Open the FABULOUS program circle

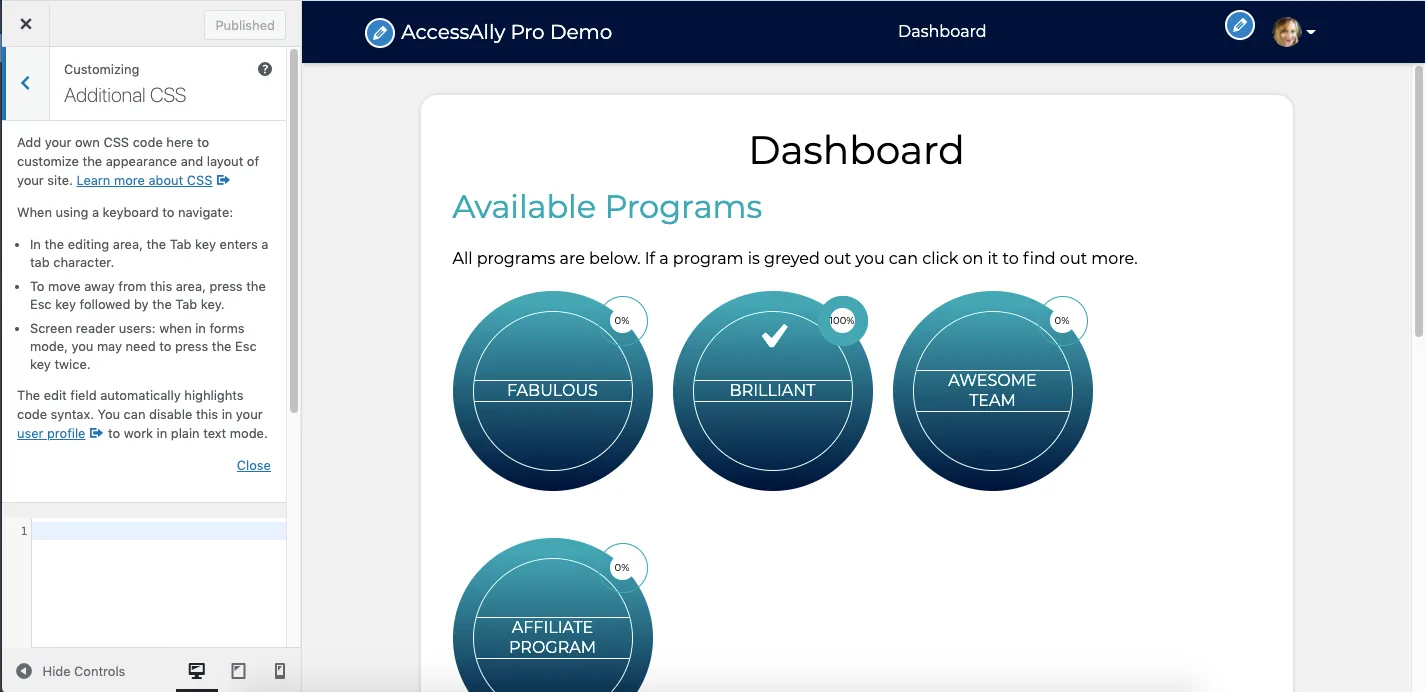552,390
